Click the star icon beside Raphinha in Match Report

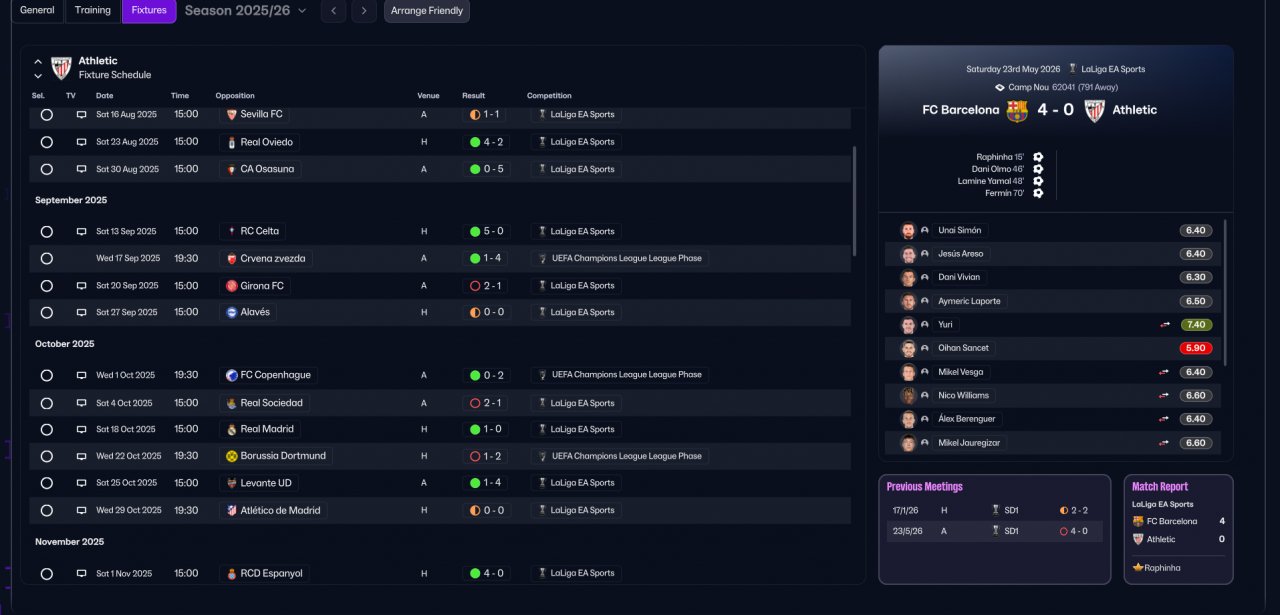pos(1138,567)
